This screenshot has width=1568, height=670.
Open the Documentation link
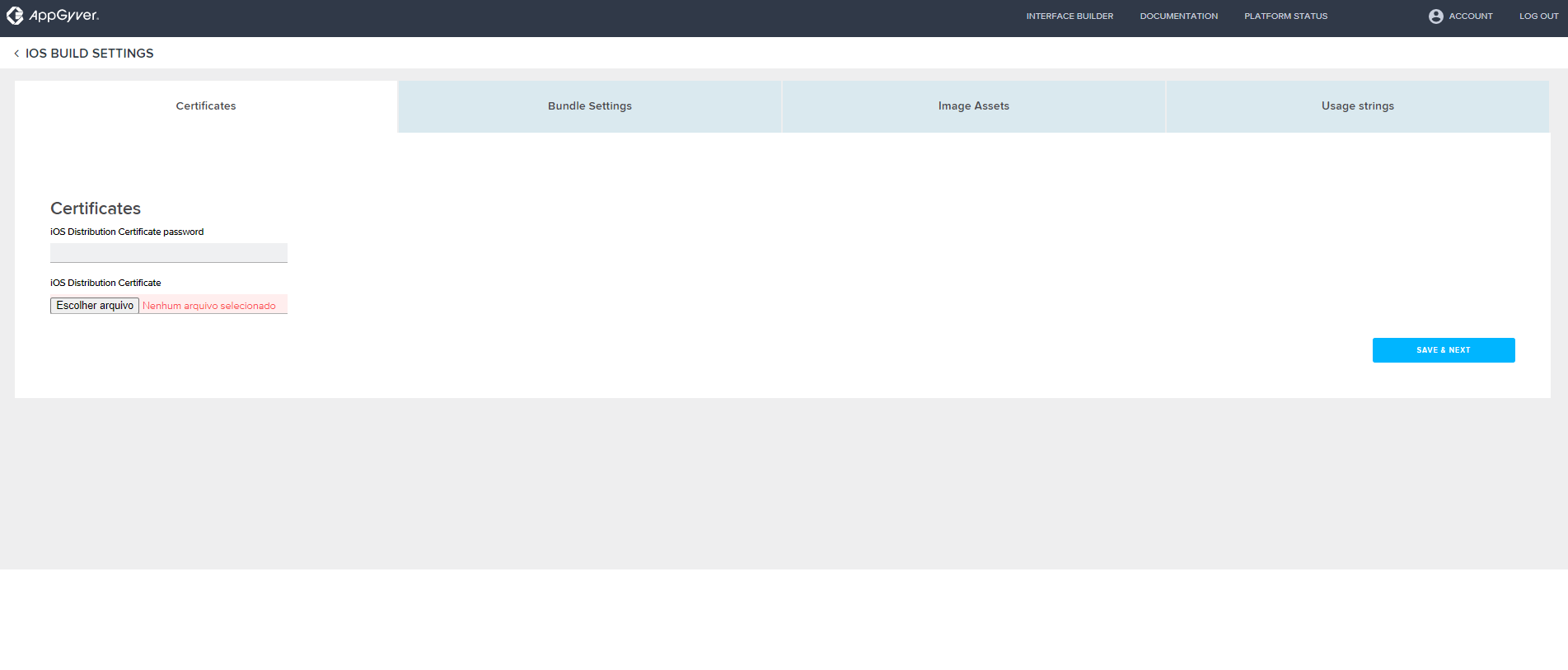tap(1178, 16)
